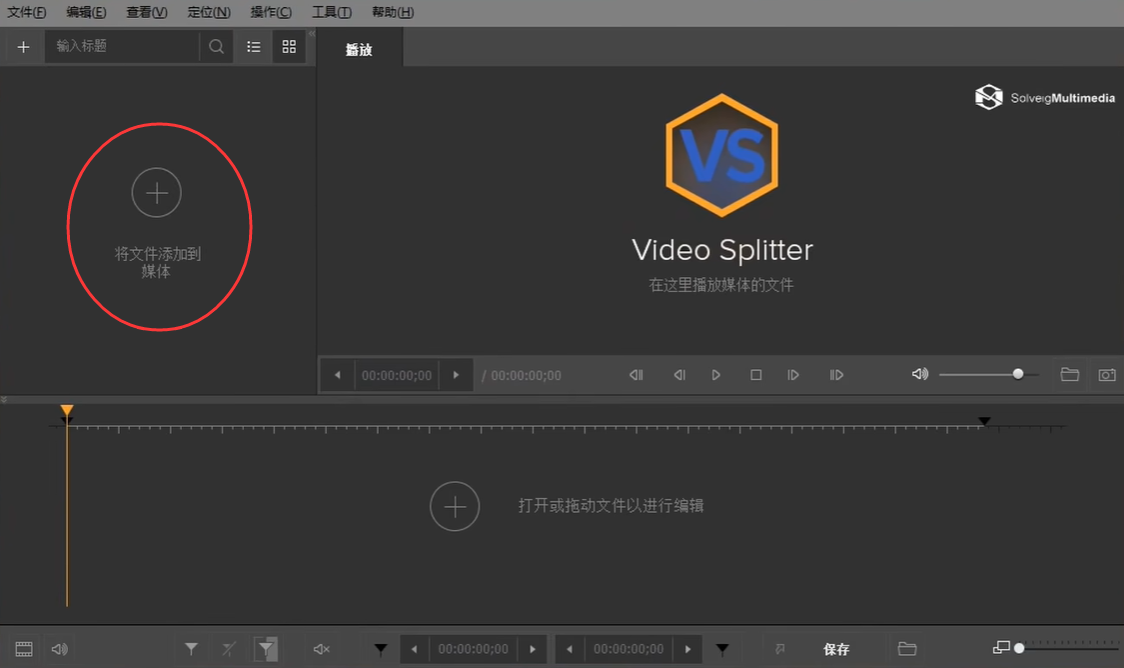Viewport: 1124px width, 668px height.
Task: Click the black end marker on the timeline ruler
Action: (x=984, y=421)
